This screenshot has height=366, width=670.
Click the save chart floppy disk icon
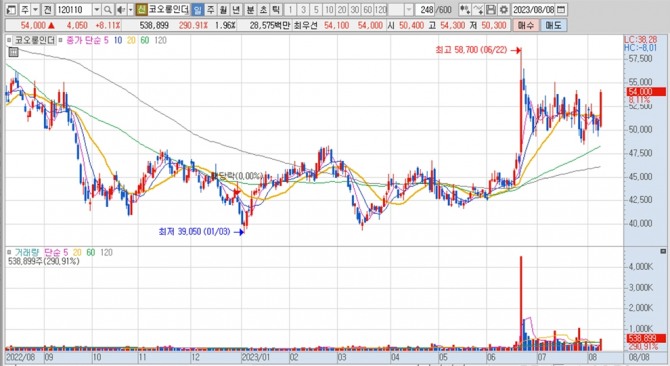coord(491,9)
